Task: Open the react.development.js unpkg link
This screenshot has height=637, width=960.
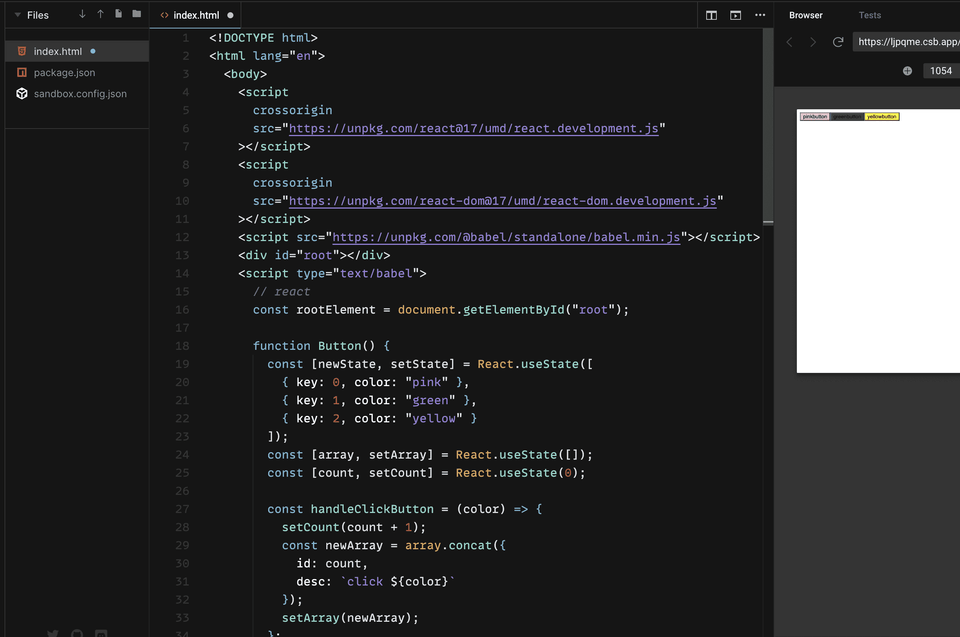Action: point(473,129)
